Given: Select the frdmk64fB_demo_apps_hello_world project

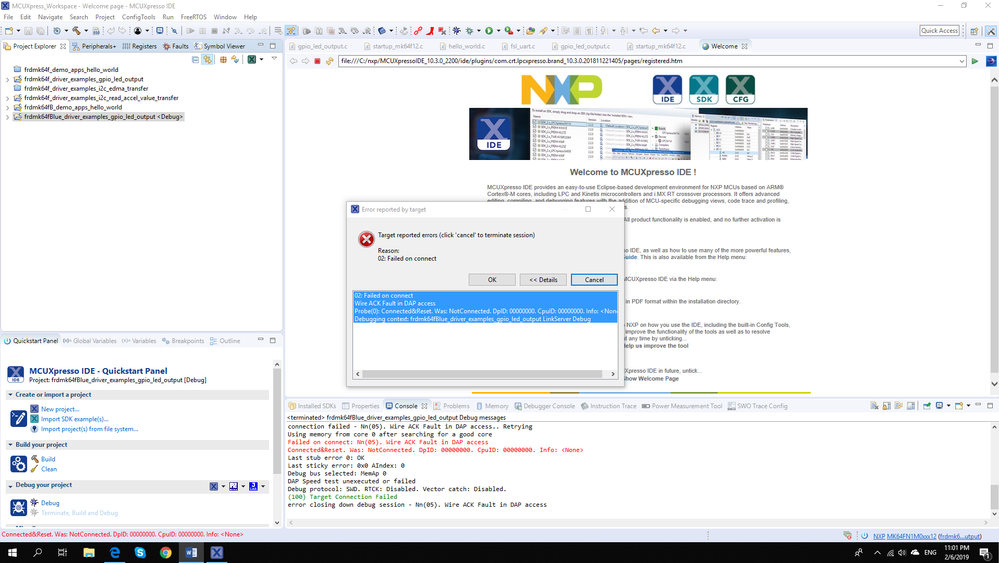Looking at the screenshot, I should pyautogui.click(x=73, y=108).
